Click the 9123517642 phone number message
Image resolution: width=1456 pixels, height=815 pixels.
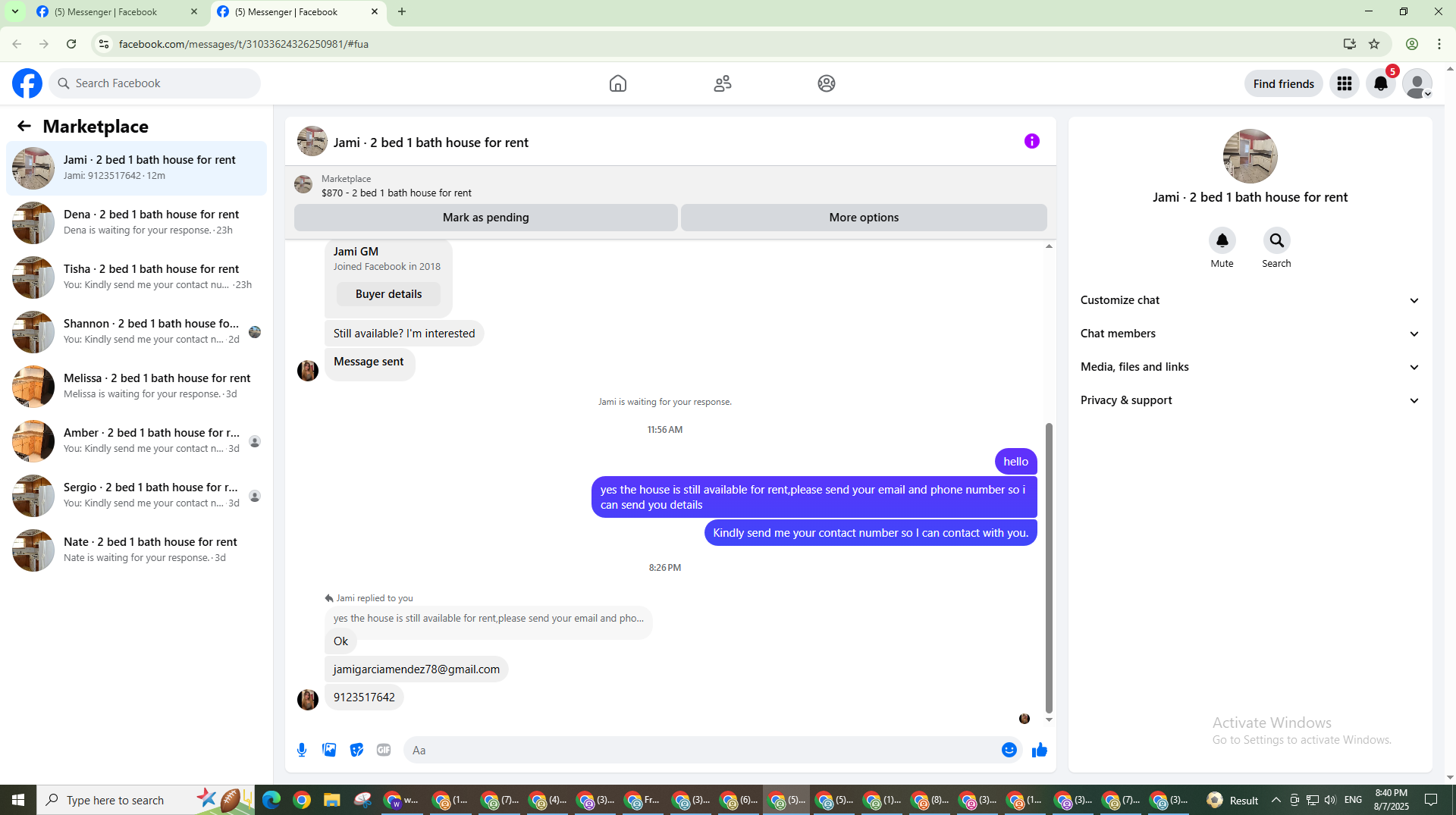[x=364, y=697]
